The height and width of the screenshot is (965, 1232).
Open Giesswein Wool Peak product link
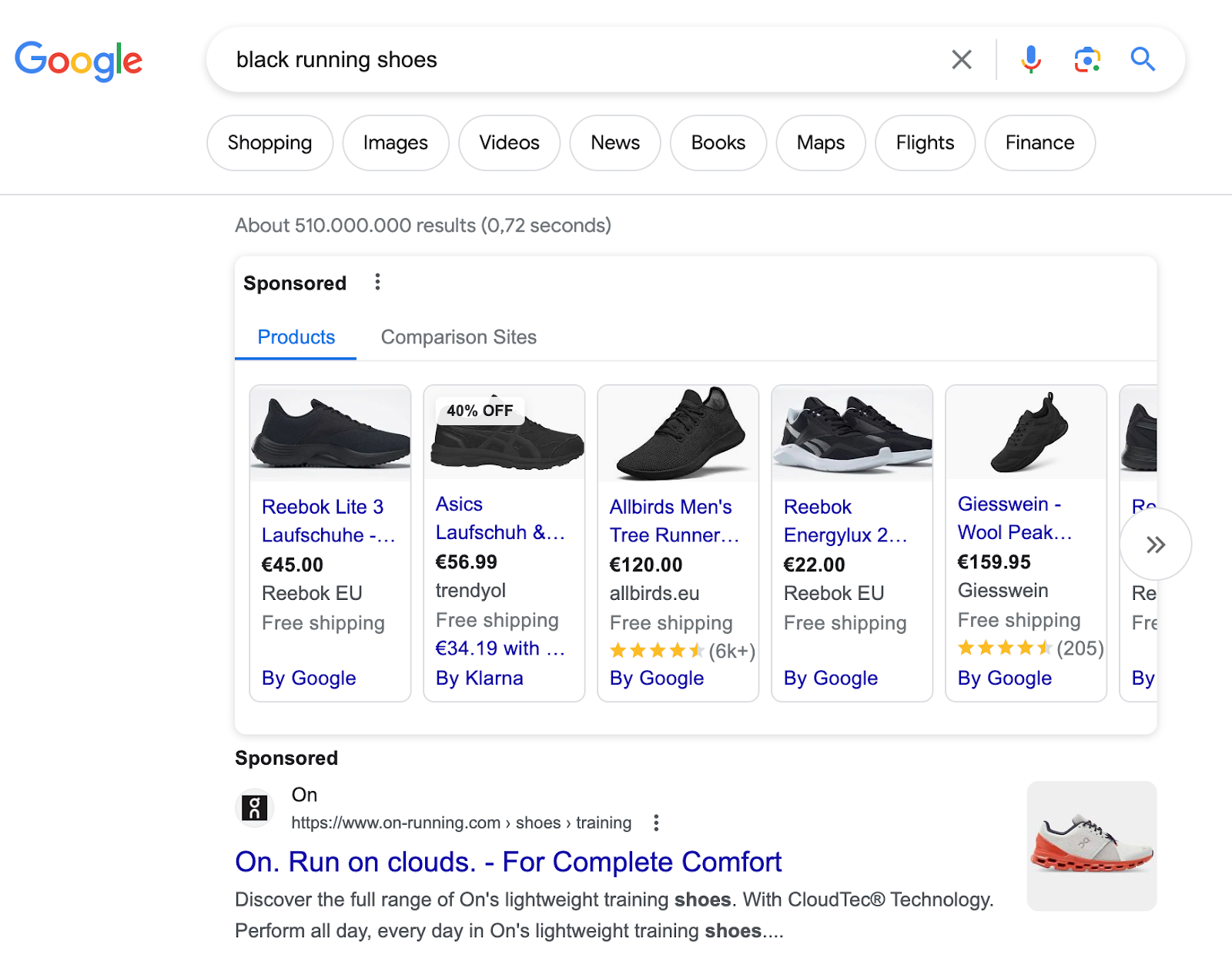[x=1015, y=518]
